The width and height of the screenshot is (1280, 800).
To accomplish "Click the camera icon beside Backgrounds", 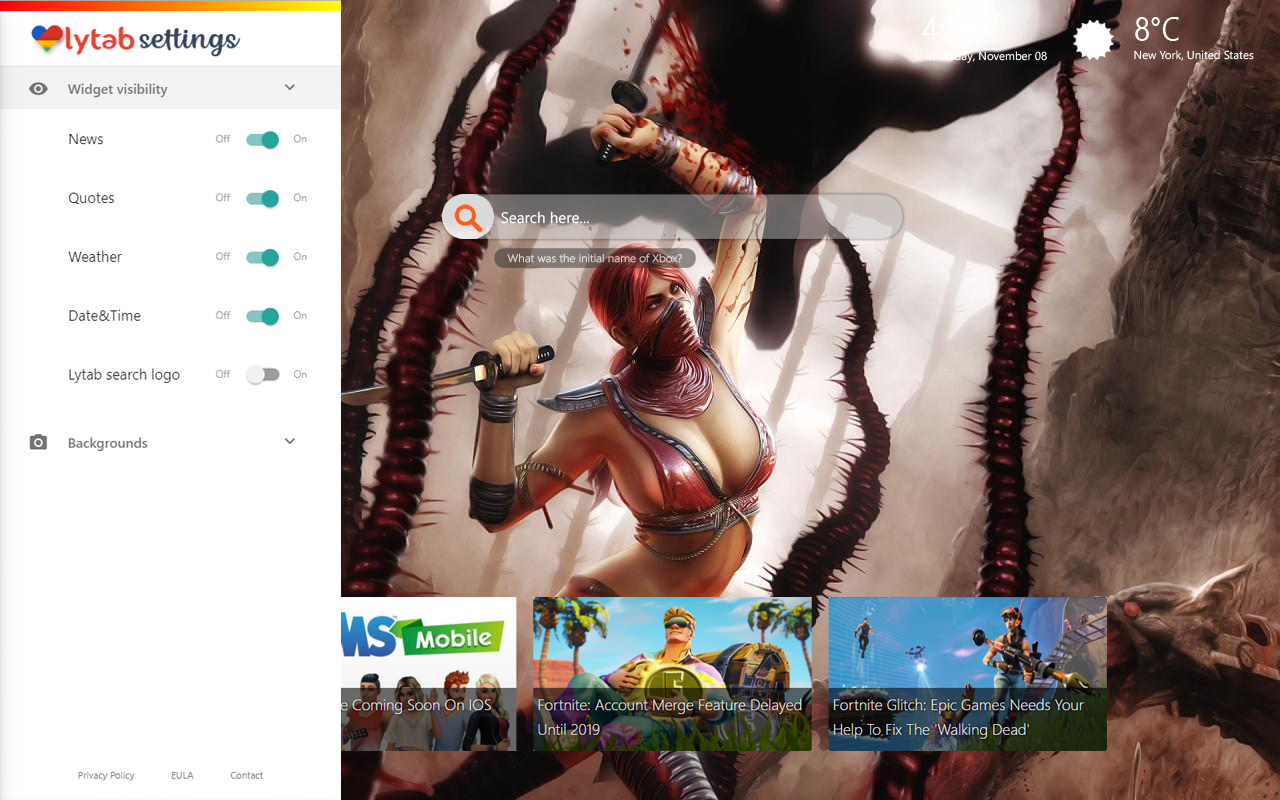I will [39, 442].
